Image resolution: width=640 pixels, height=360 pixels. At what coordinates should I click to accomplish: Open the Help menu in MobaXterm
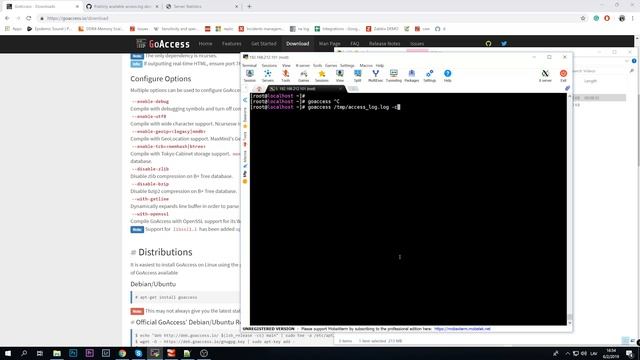pyautogui.click(x=380, y=65)
